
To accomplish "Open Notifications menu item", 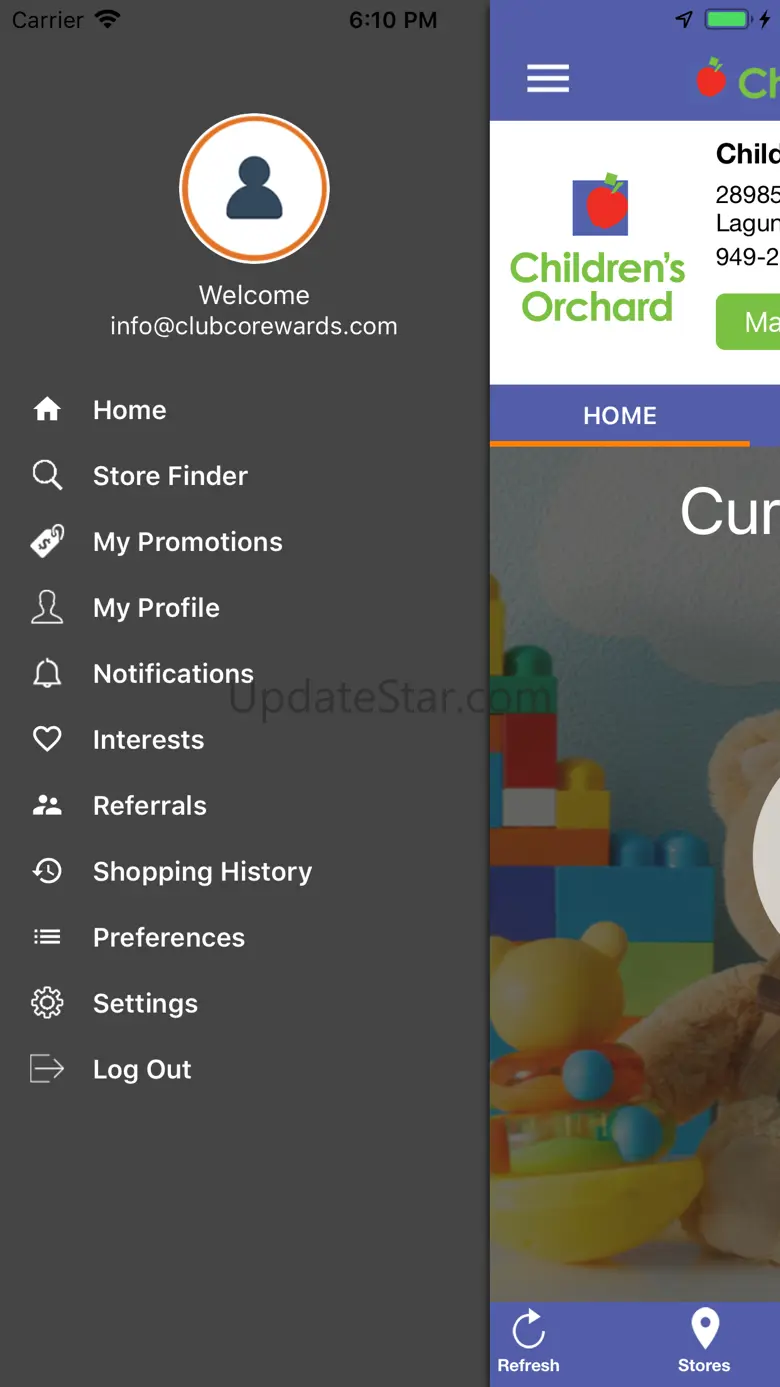I will (x=173, y=673).
